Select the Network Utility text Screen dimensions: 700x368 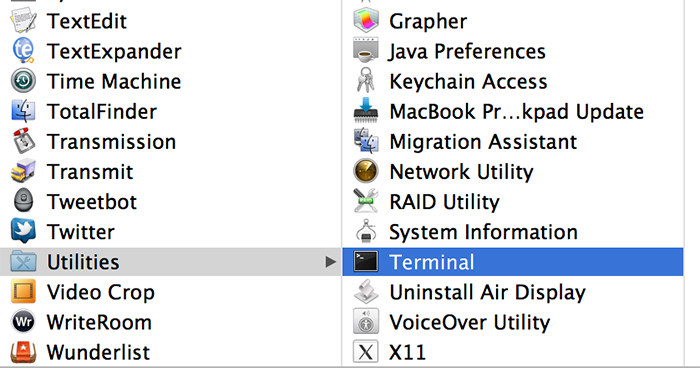(462, 172)
